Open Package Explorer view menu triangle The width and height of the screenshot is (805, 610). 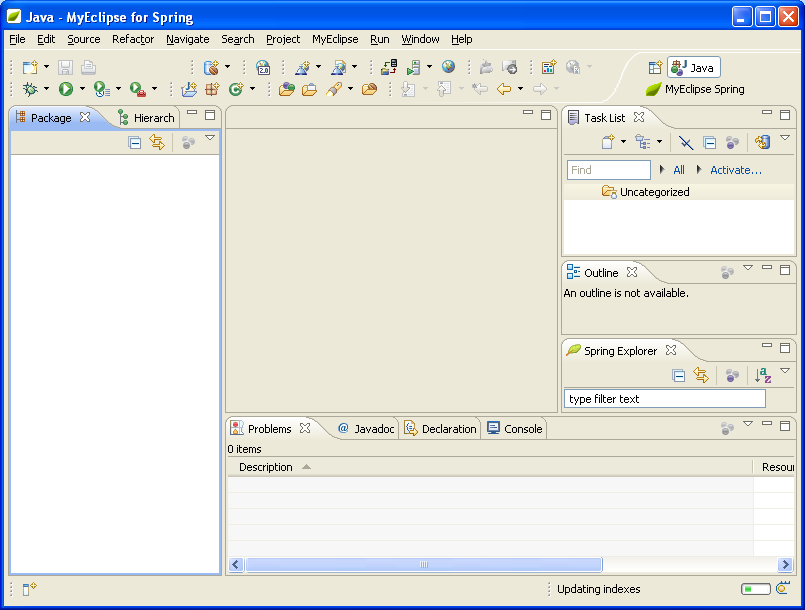[210, 138]
